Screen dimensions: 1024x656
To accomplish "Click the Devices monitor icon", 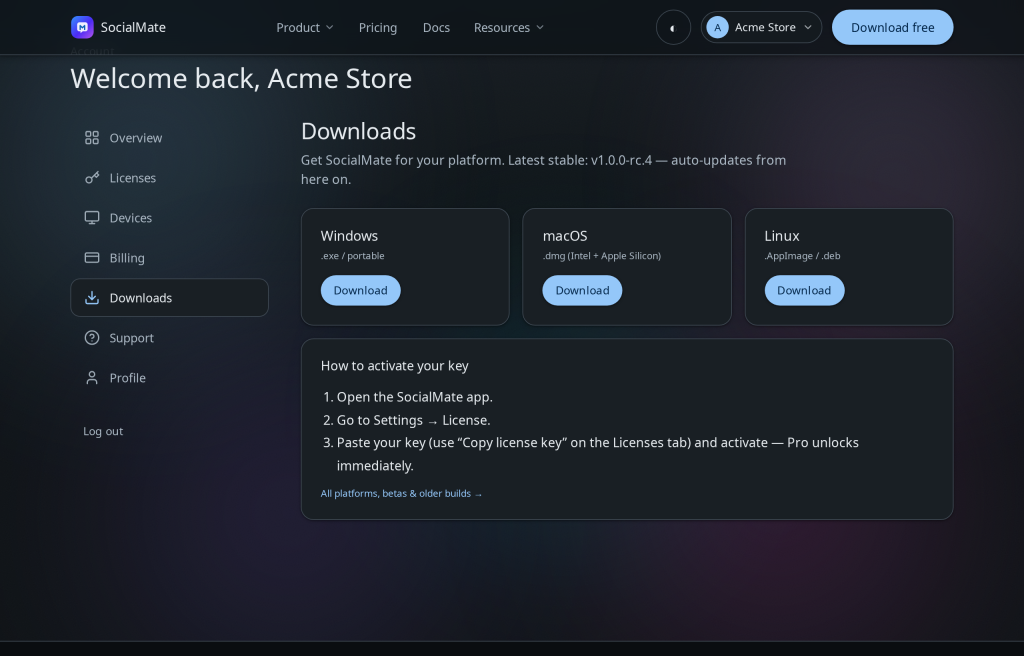I will point(92,218).
